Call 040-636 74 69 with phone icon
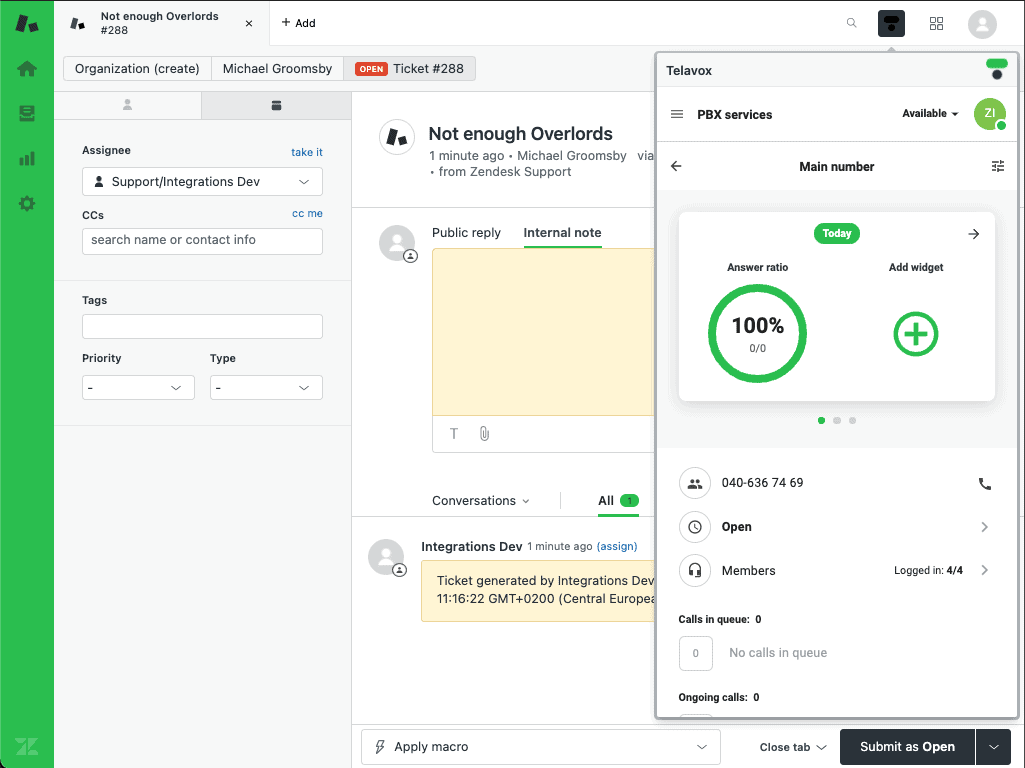Screen dimensions: 1025x768 [x=984, y=484]
